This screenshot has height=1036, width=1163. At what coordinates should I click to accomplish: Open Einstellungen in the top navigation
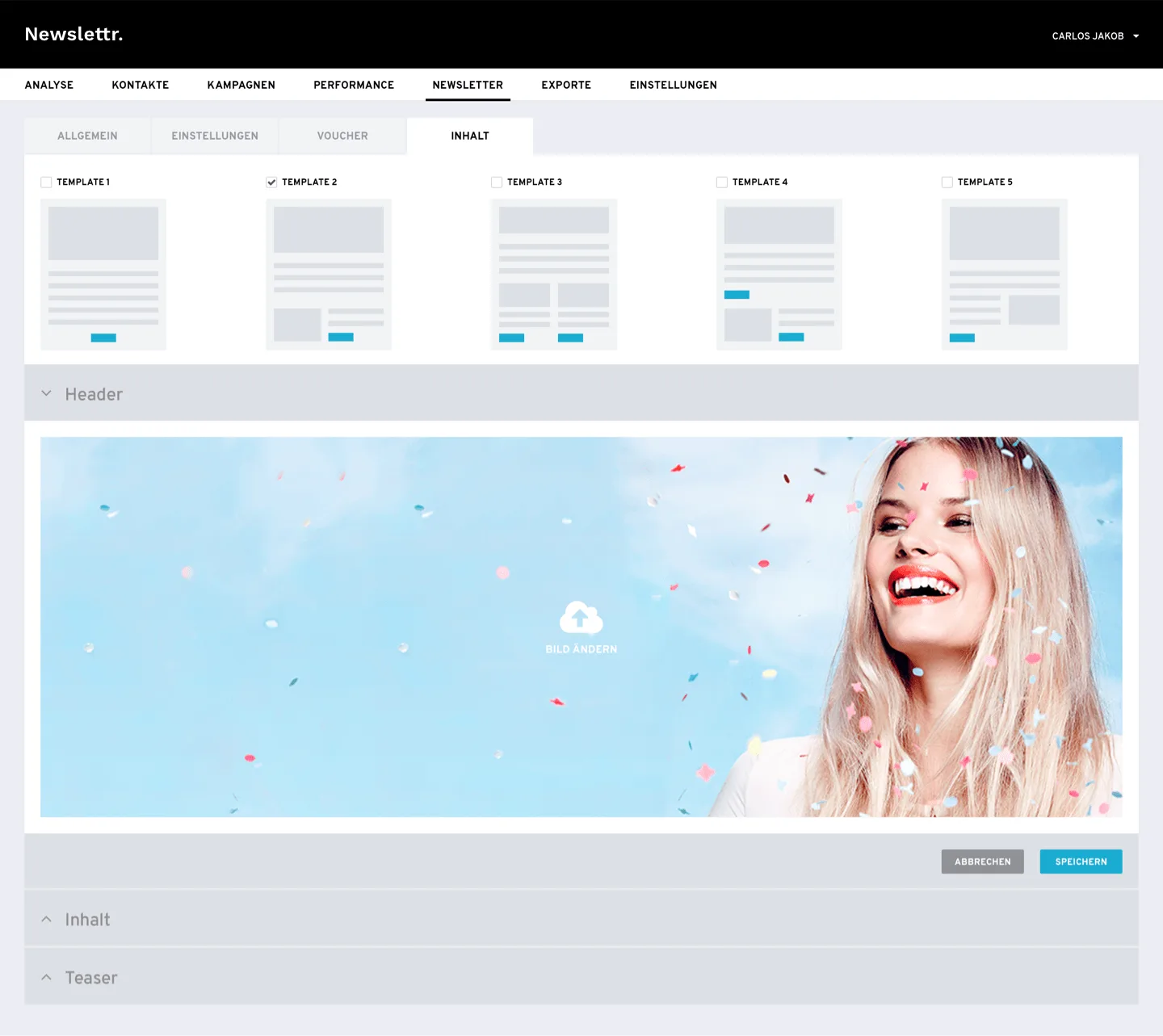[674, 85]
